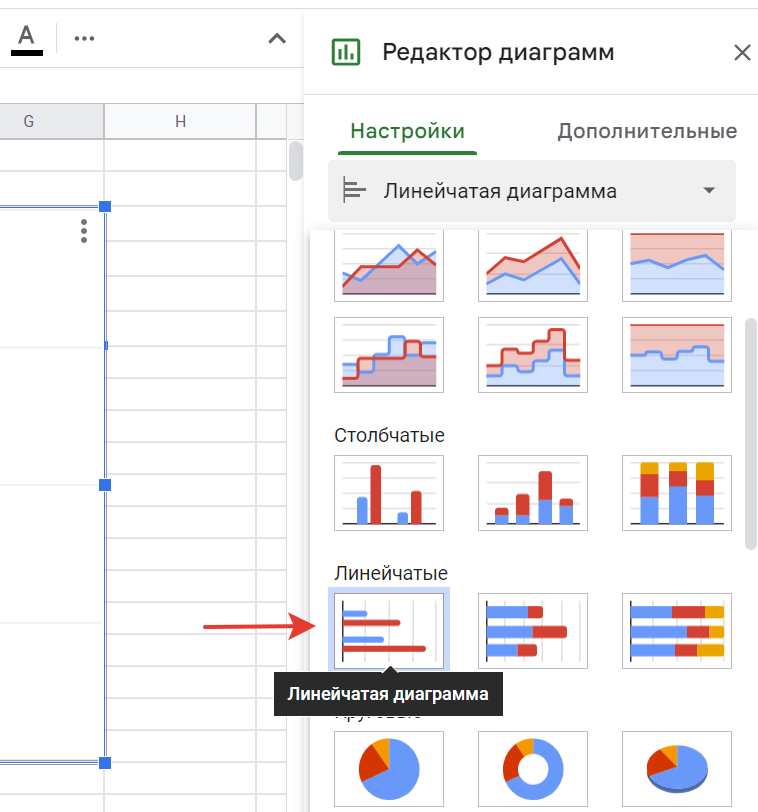The height and width of the screenshot is (812, 758).
Task: Collapse the toolbar with the chevron arrow
Action: point(277,39)
